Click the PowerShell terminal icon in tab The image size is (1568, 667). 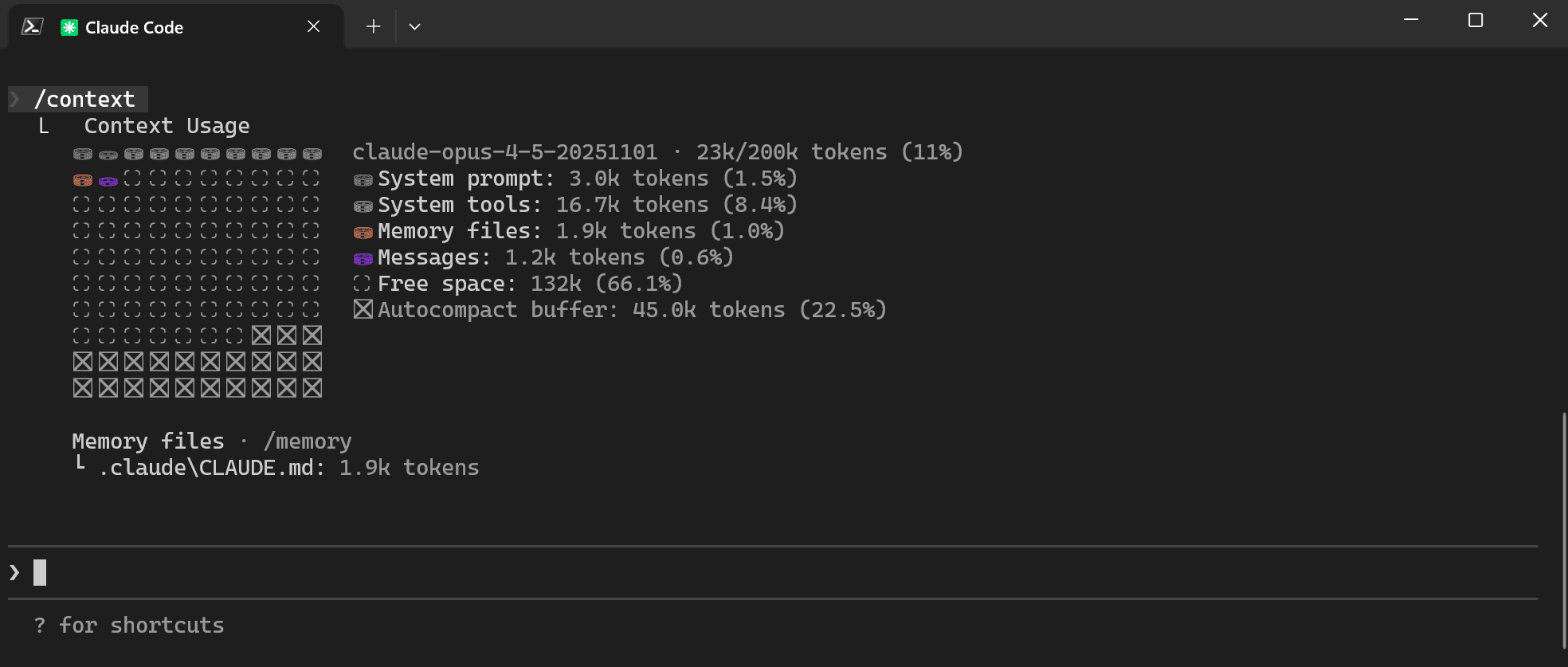point(32,26)
